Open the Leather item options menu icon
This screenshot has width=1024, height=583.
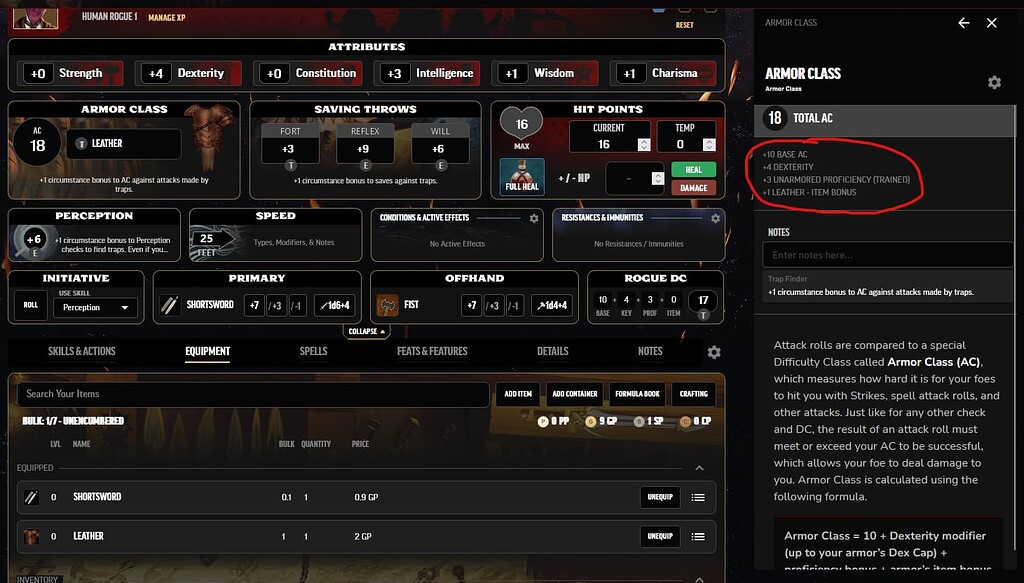tap(698, 536)
